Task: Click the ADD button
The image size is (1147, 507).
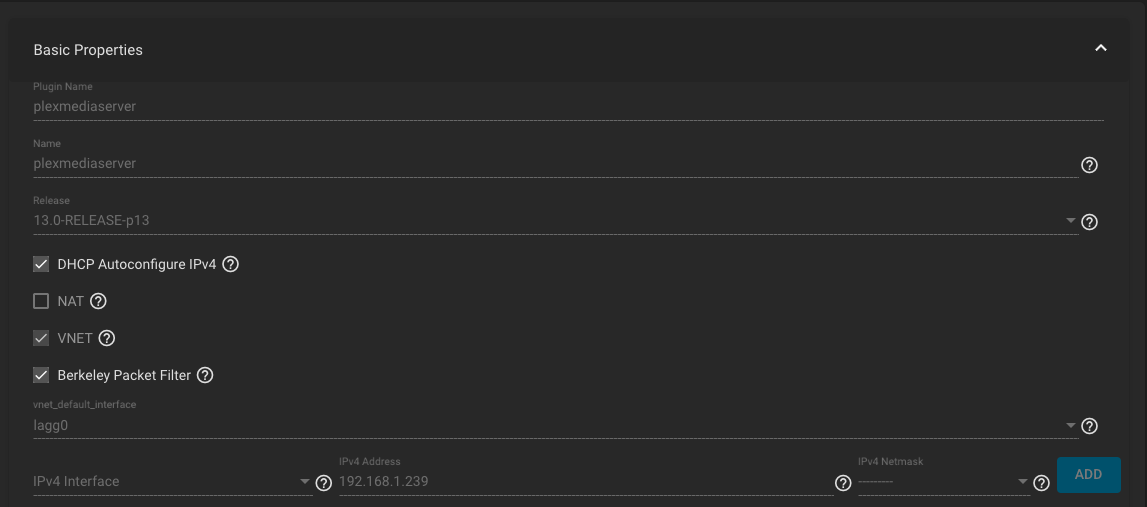Action: click(1088, 475)
